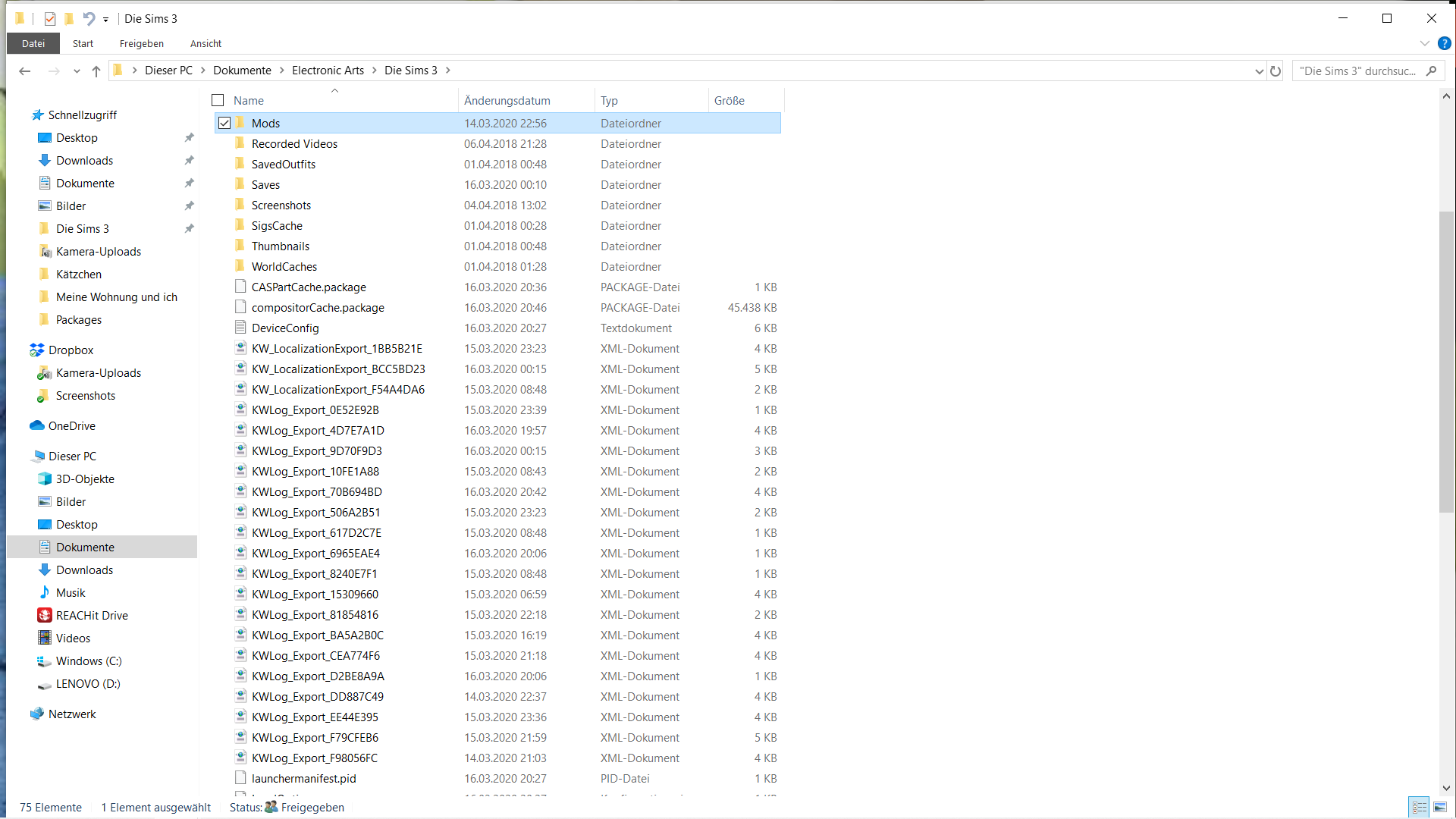Navigate to Dokumente in breadcrumb
1456x819 pixels.
242,71
